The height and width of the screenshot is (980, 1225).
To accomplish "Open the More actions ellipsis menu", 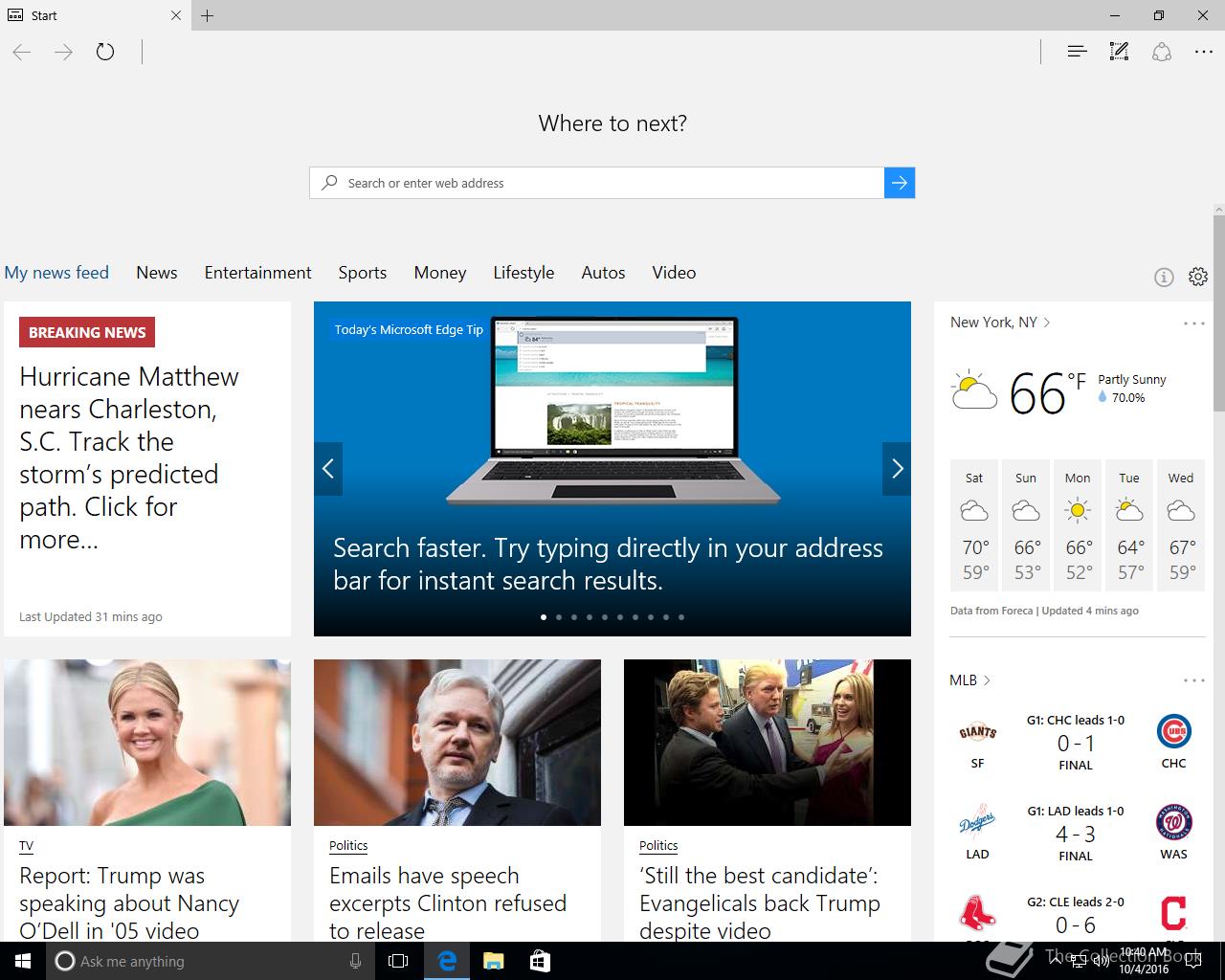I will point(1204,52).
